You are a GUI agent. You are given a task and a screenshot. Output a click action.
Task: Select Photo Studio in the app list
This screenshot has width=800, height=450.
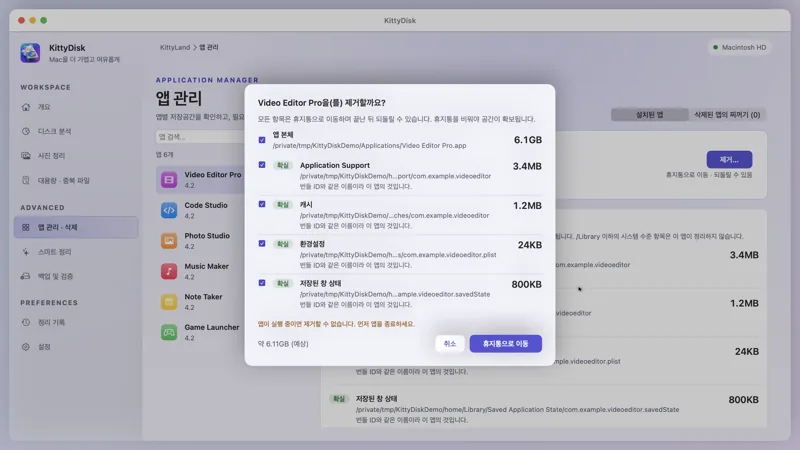(201, 241)
